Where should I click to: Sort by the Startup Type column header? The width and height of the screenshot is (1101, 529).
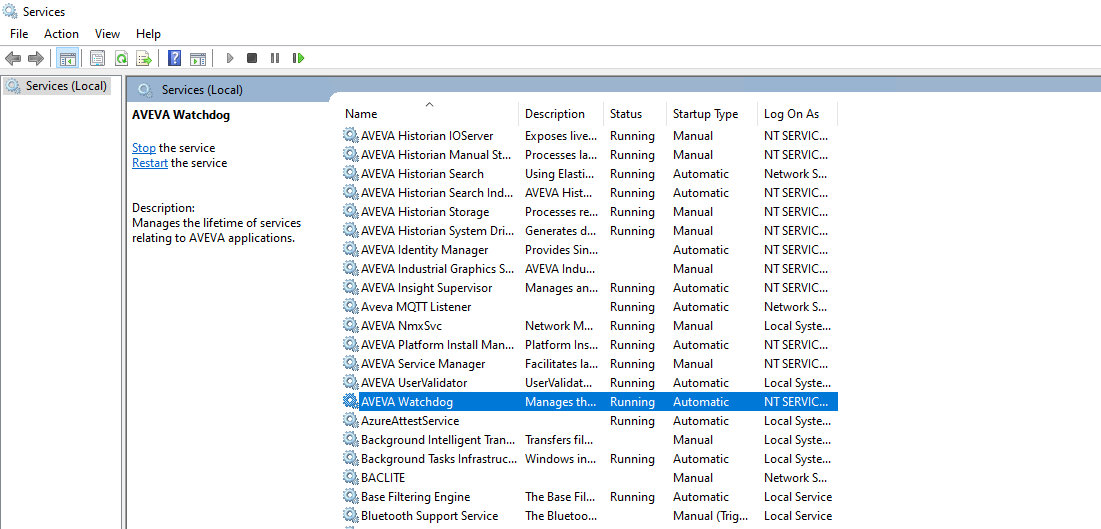coord(705,114)
